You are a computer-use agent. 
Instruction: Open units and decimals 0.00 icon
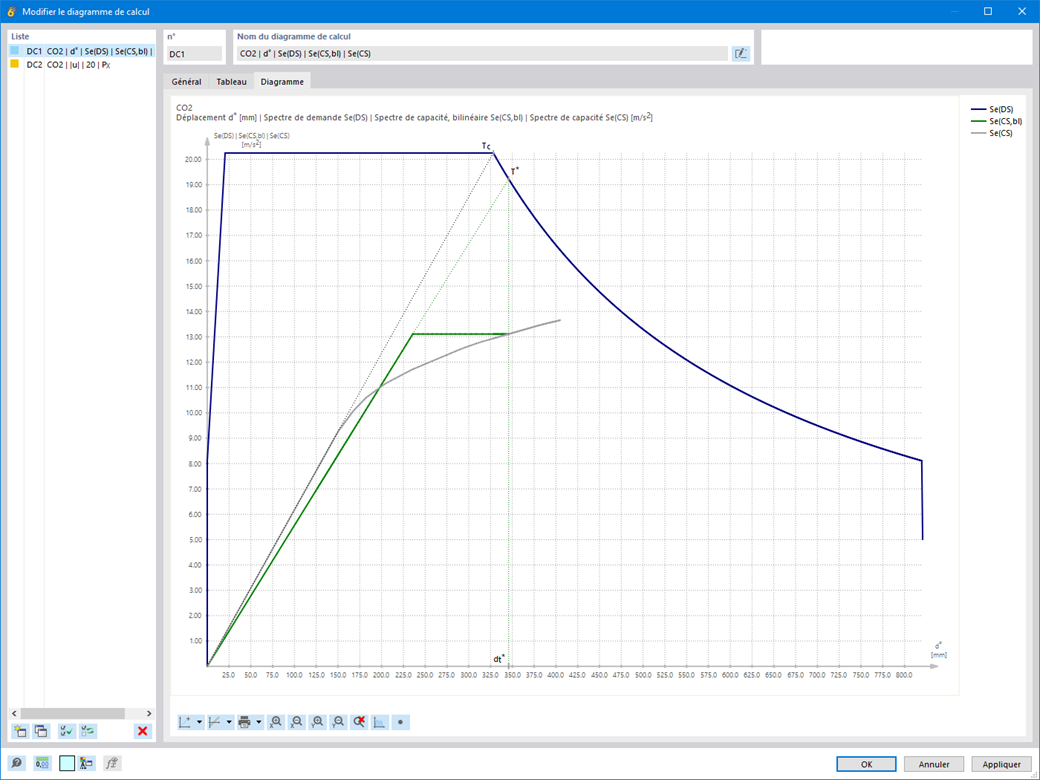coord(42,763)
